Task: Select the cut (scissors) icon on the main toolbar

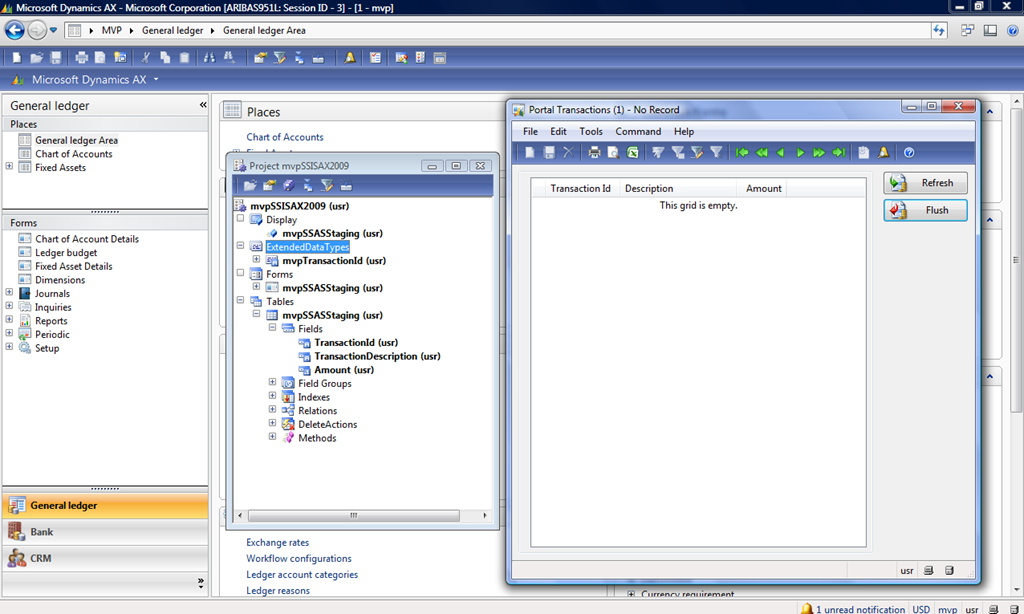Action: [147, 57]
